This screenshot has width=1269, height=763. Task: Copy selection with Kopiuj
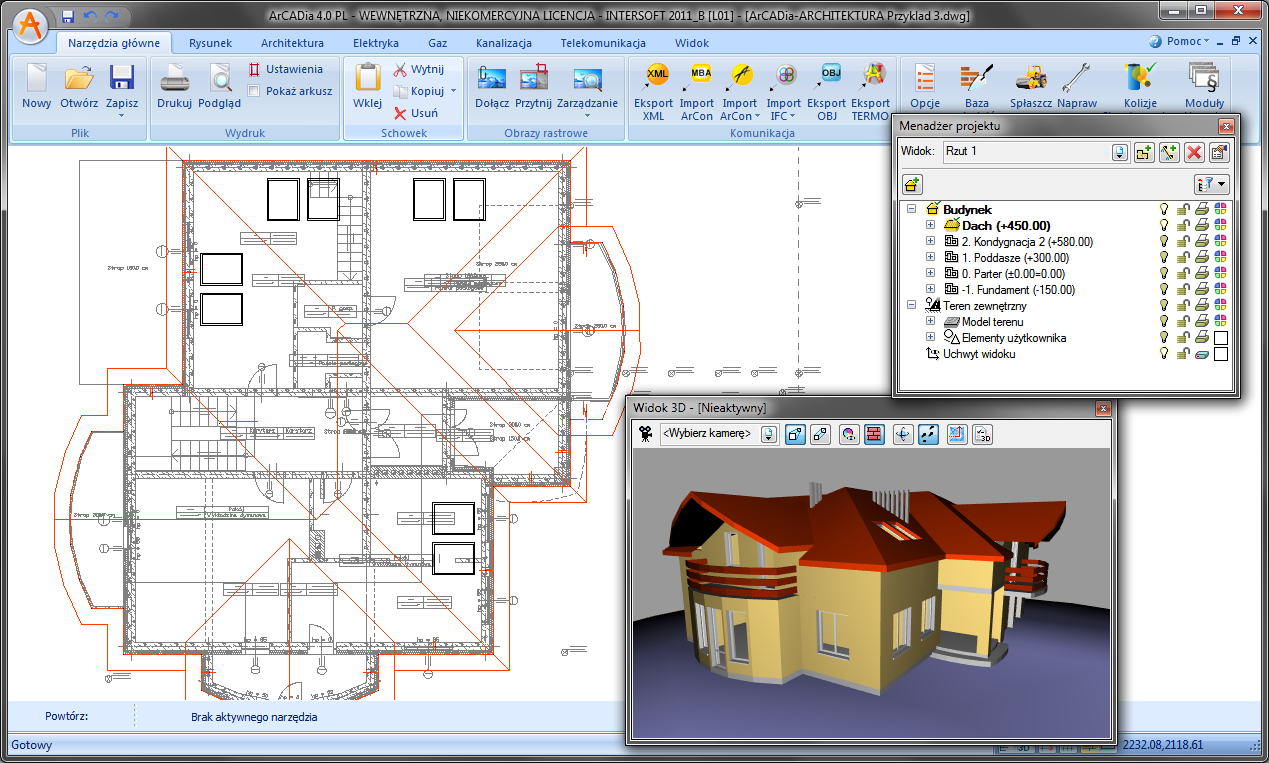(x=419, y=91)
